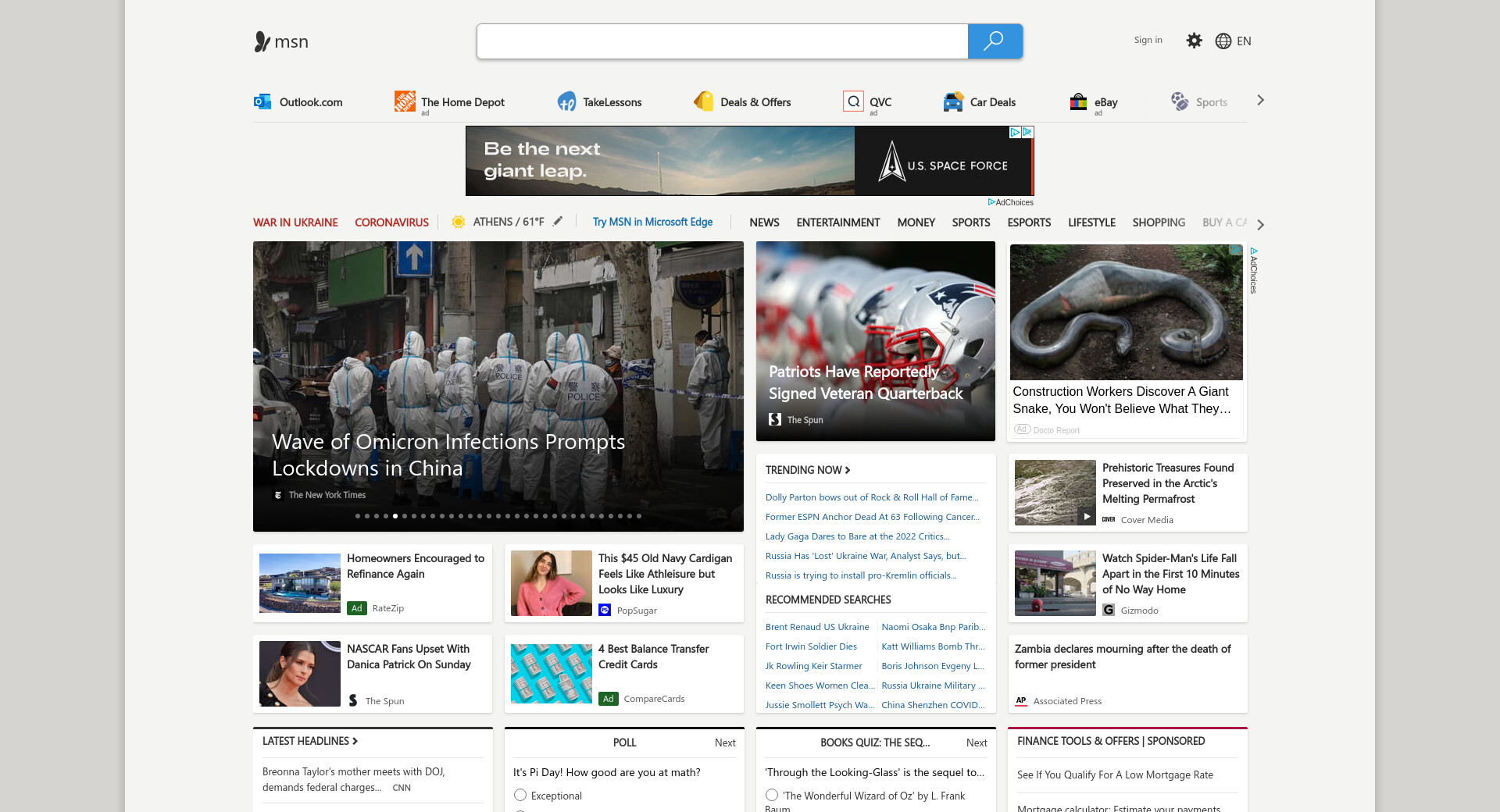Click the blue search magnifier button
The width and height of the screenshot is (1500, 812).
coord(995,41)
